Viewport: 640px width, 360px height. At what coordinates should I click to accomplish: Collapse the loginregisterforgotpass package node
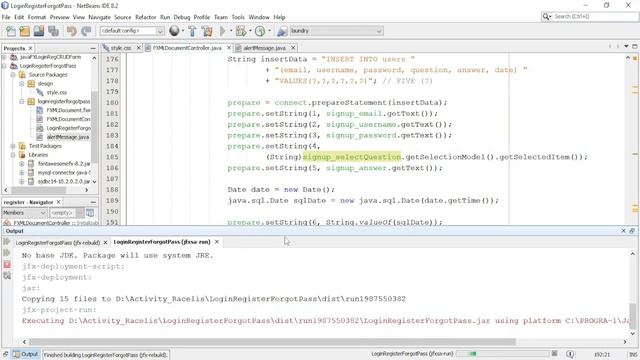(22, 101)
